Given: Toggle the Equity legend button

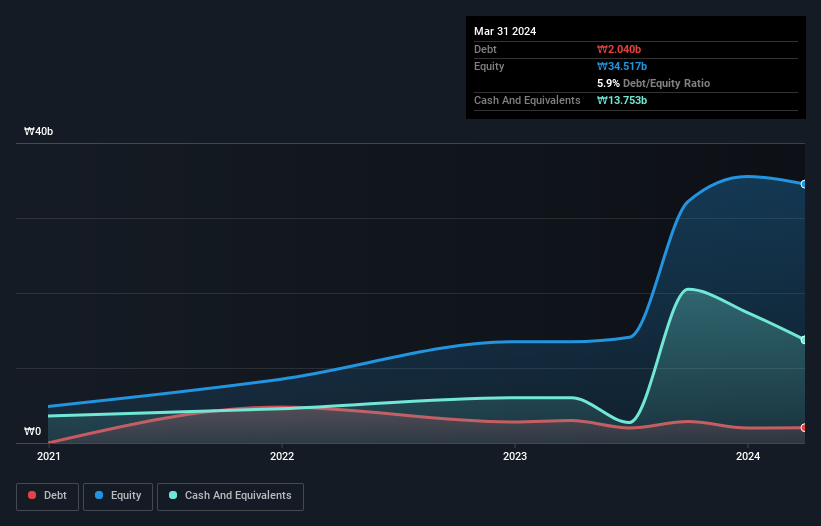Looking at the screenshot, I should [118, 496].
